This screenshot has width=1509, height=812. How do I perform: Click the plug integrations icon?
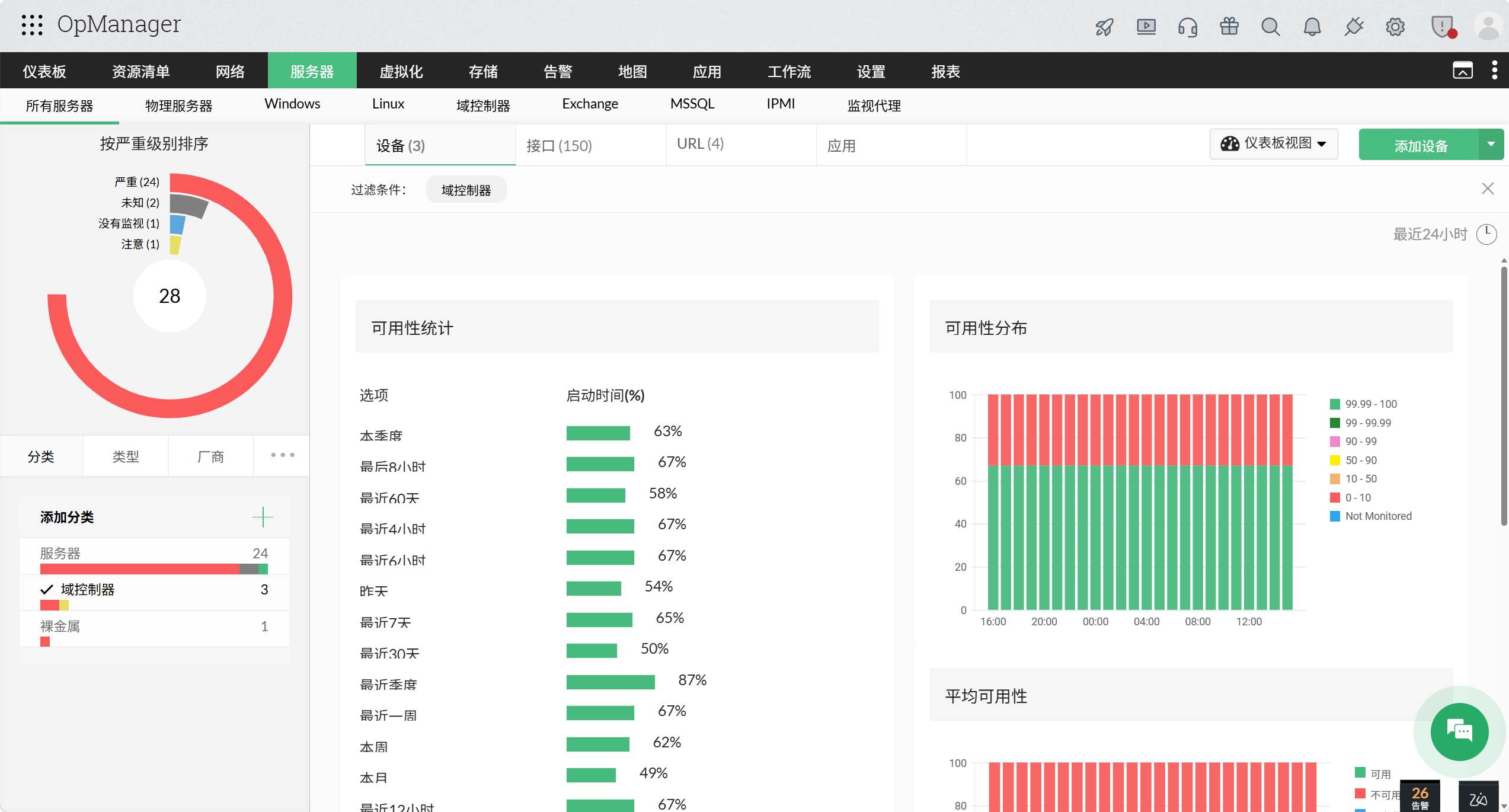[1354, 27]
